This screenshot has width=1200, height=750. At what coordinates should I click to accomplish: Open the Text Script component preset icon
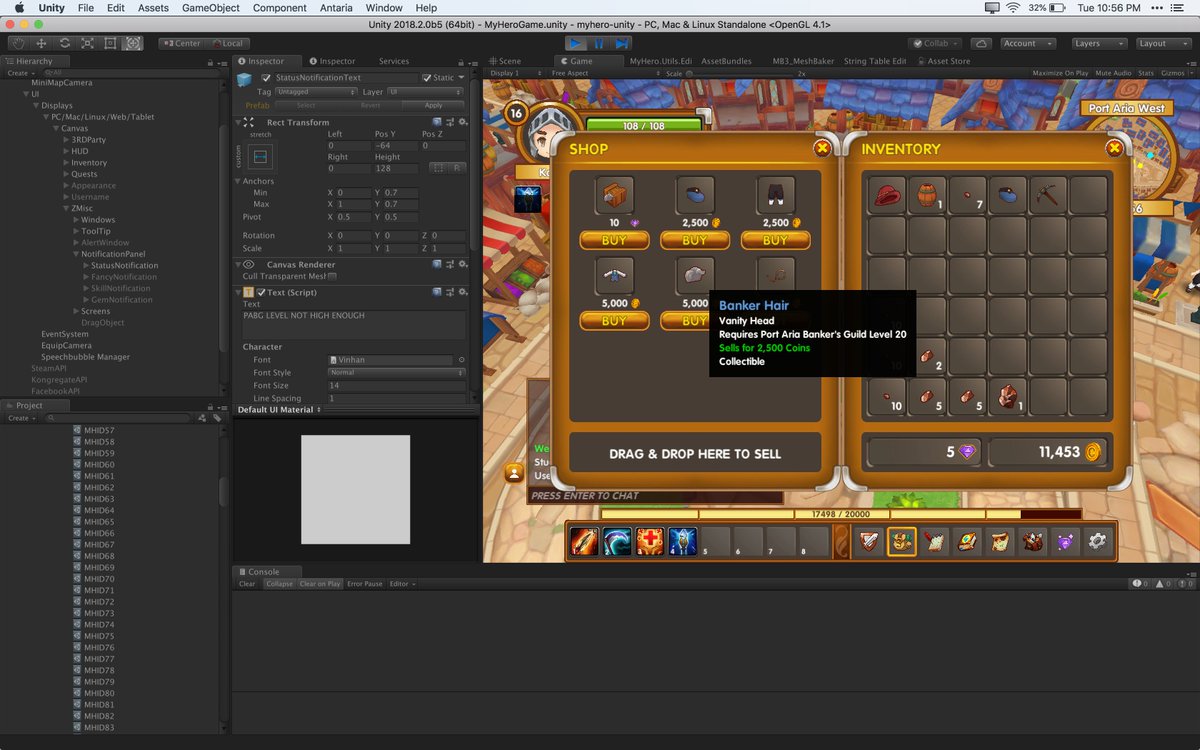(450, 292)
